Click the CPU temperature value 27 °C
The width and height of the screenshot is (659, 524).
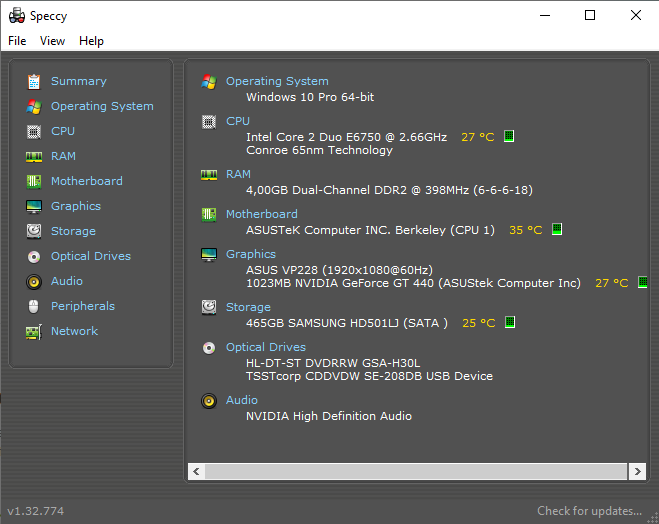pyautogui.click(x=478, y=137)
